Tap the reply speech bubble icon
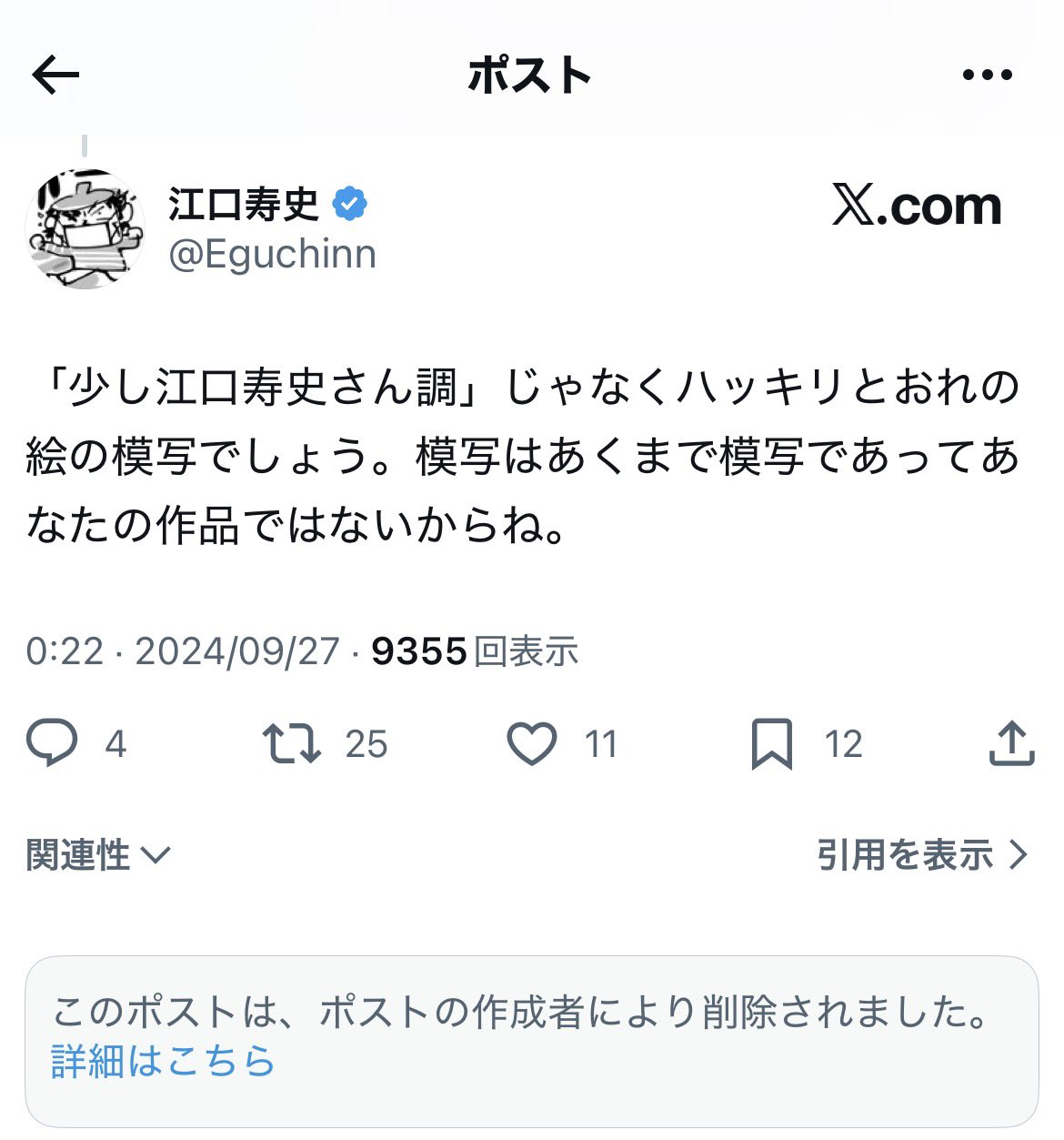1064x1140 pixels. coord(52,743)
